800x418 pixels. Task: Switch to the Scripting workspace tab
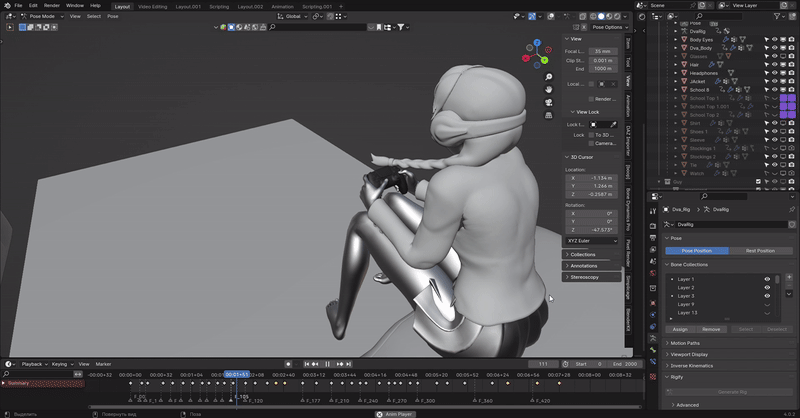point(219,7)
